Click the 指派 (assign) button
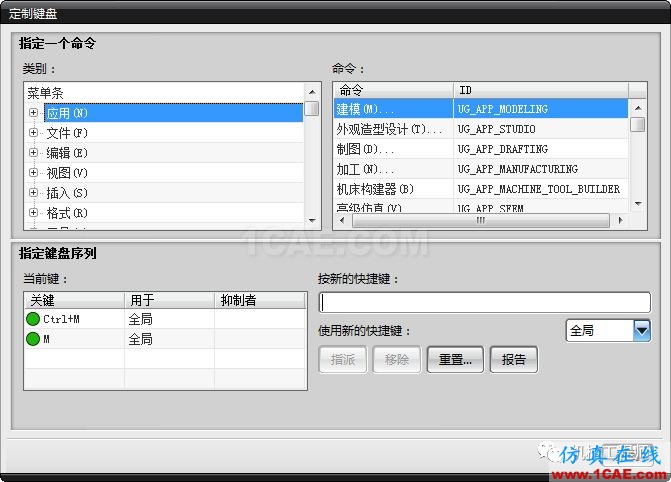The image size is (671, 482). click(343, 360)
